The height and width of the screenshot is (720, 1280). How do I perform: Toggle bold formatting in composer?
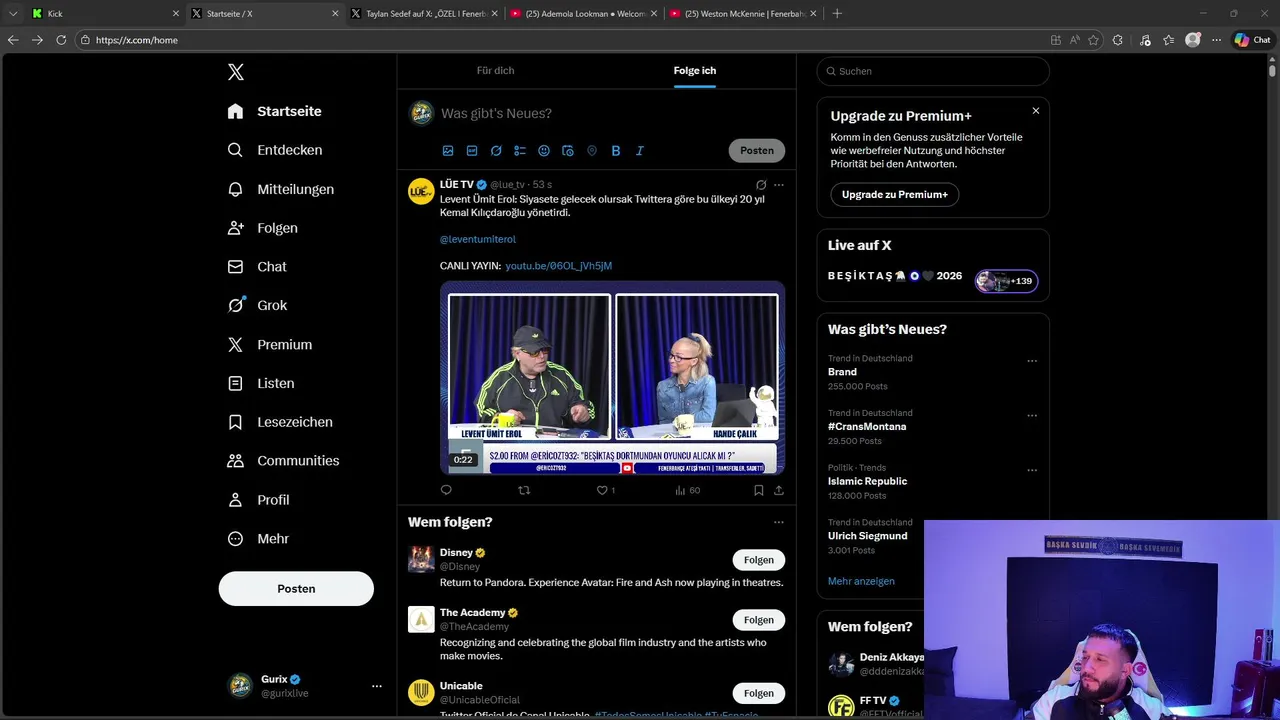616,151
